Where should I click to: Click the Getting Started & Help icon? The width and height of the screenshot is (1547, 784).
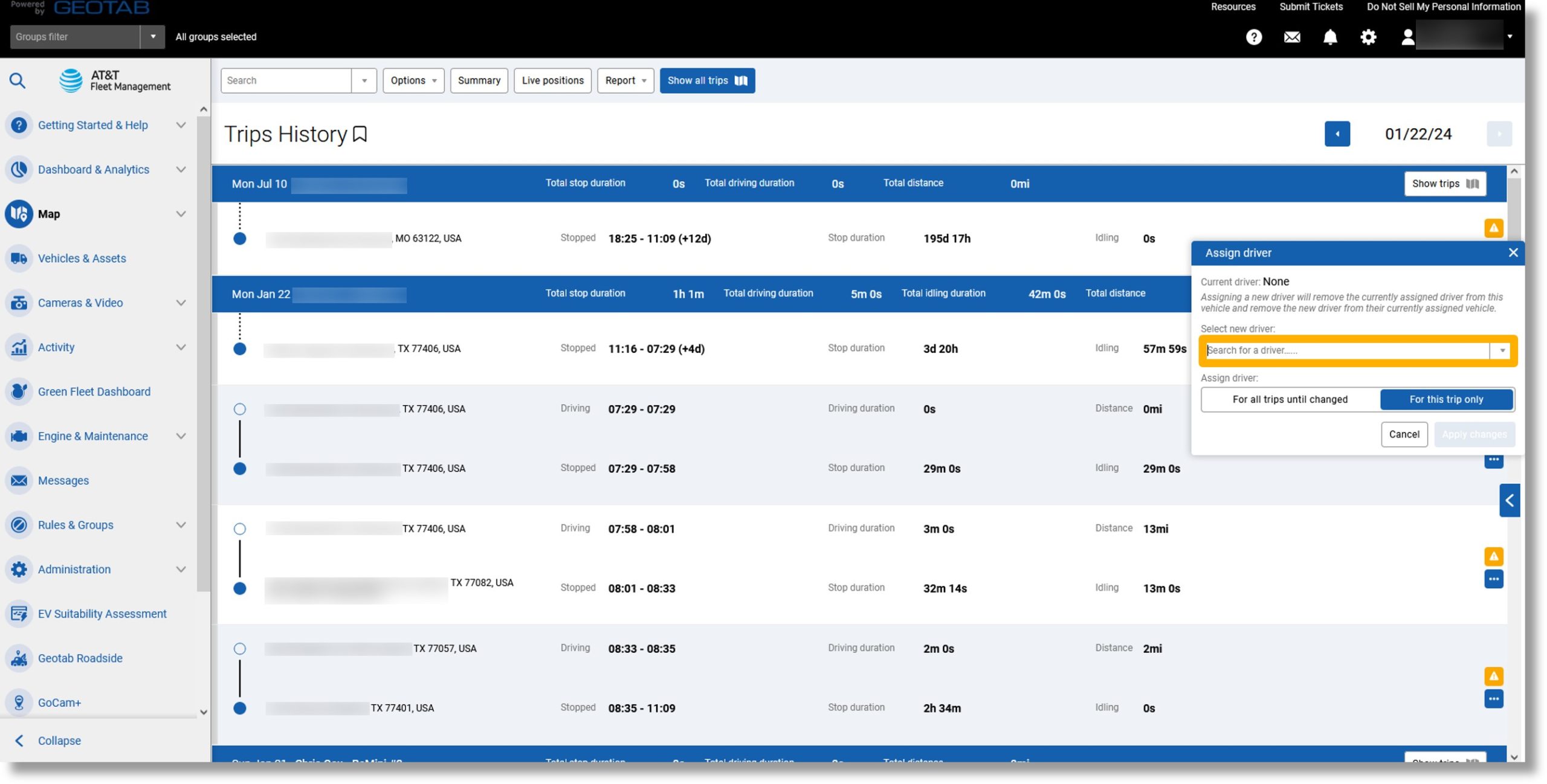coord(19,125)
